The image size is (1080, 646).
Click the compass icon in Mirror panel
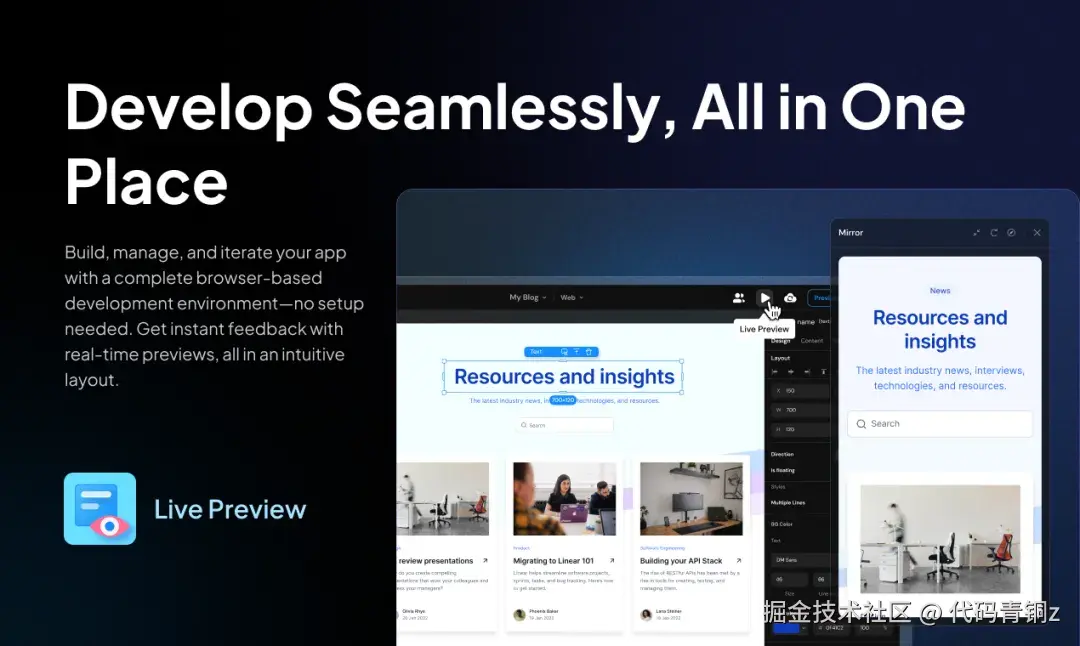[1011, 233]
